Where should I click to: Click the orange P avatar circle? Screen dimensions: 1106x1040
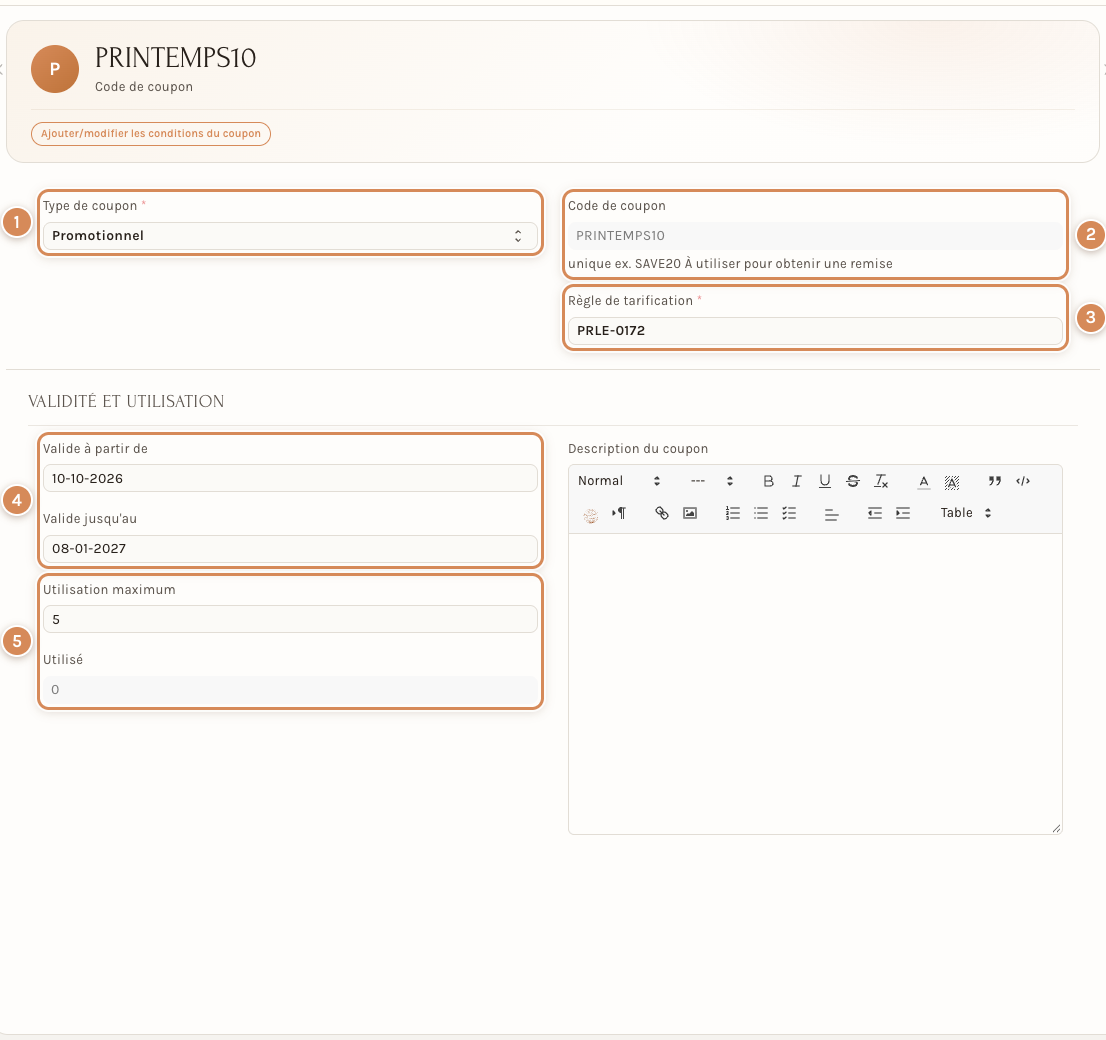pos(55,69)
